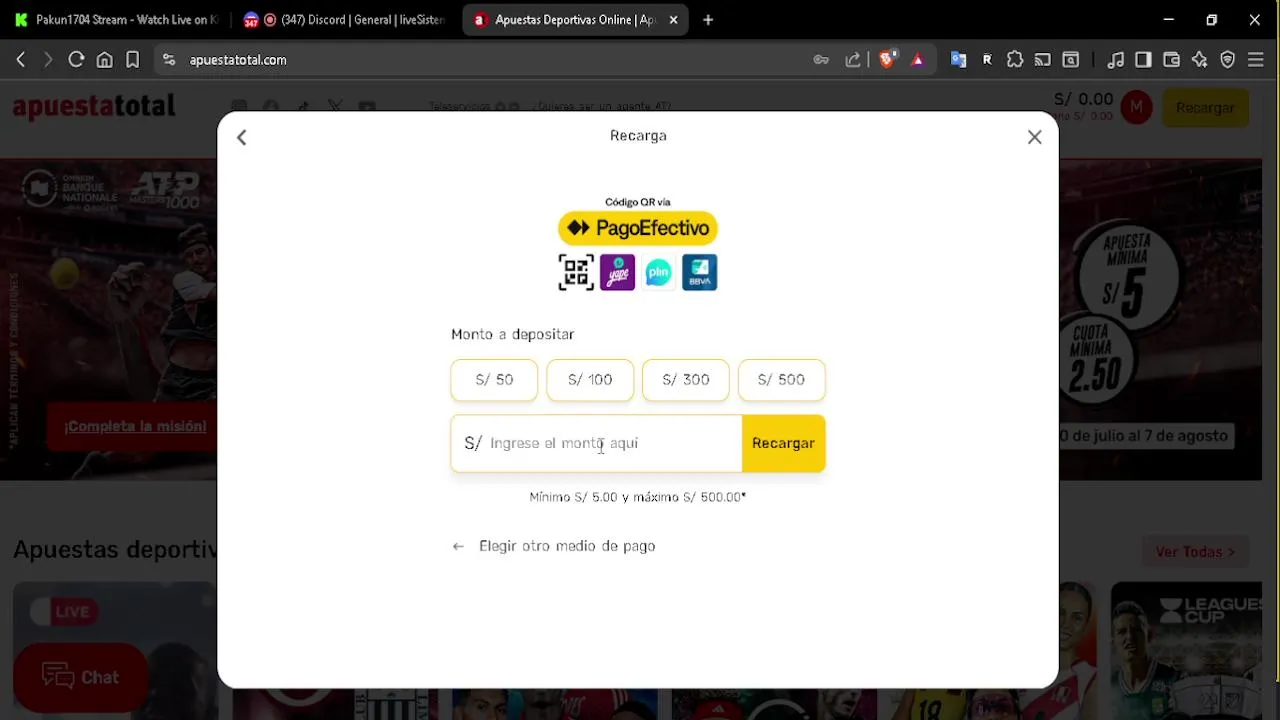Open the R extension icon

click(x=987, y=60)
